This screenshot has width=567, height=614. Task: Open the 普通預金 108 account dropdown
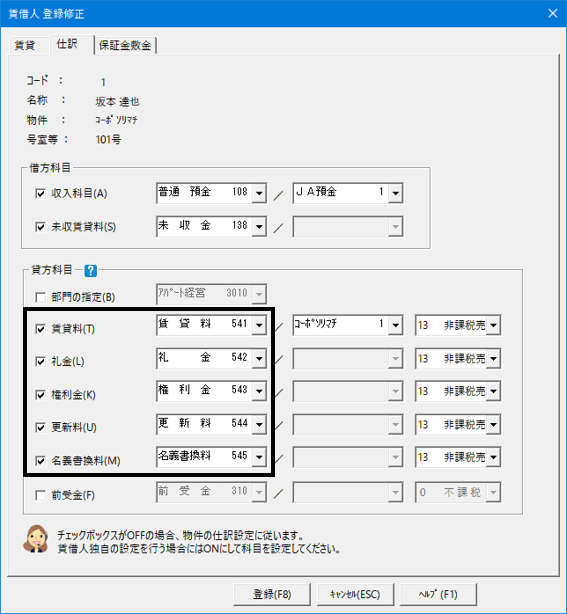coord(259,193)
